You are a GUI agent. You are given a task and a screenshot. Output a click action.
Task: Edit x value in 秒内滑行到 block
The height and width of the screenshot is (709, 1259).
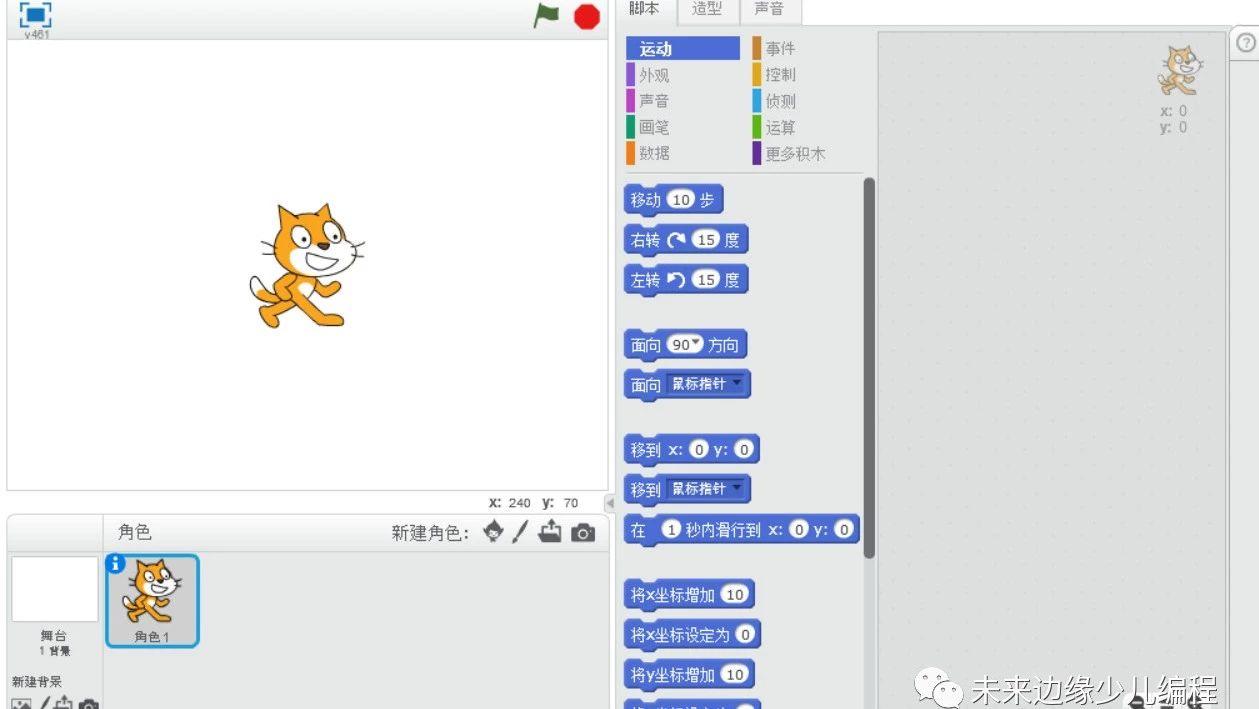[x=798, y=530]
